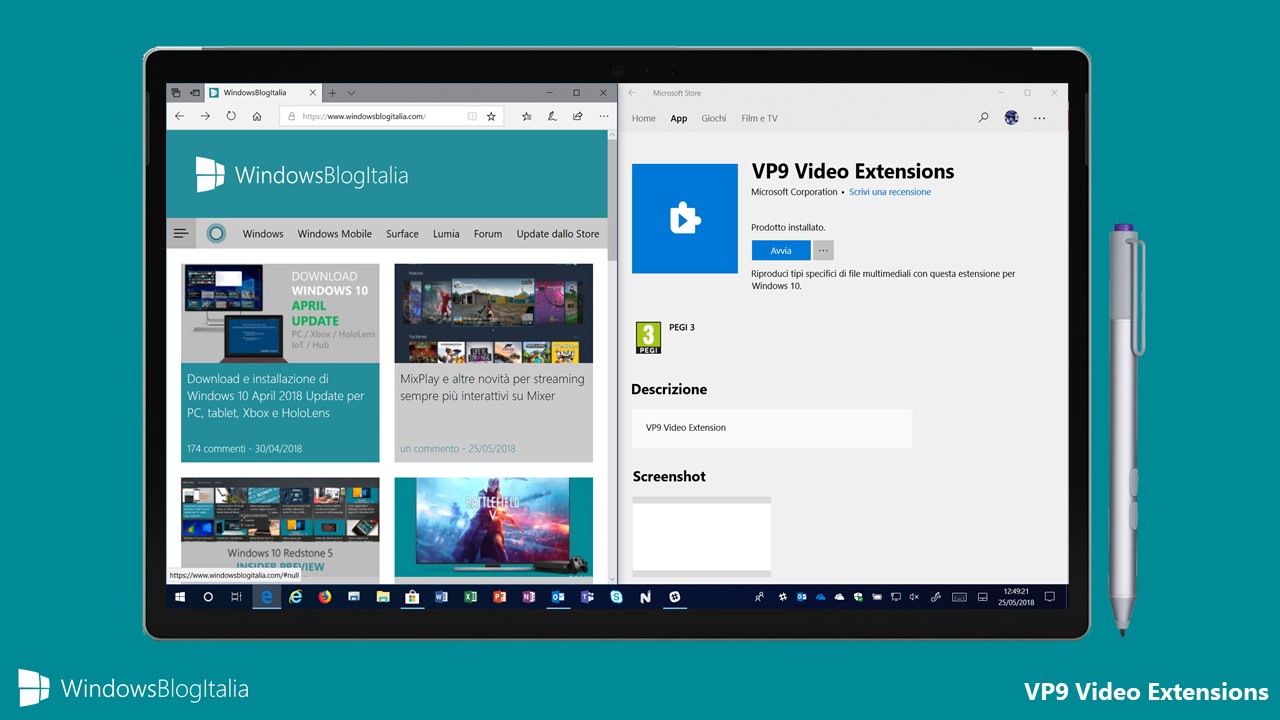Image resolution: width=1280 pixels, height=720 pixels.
Task: Open a new tab in Edge
Action: (x=332, y=92)
